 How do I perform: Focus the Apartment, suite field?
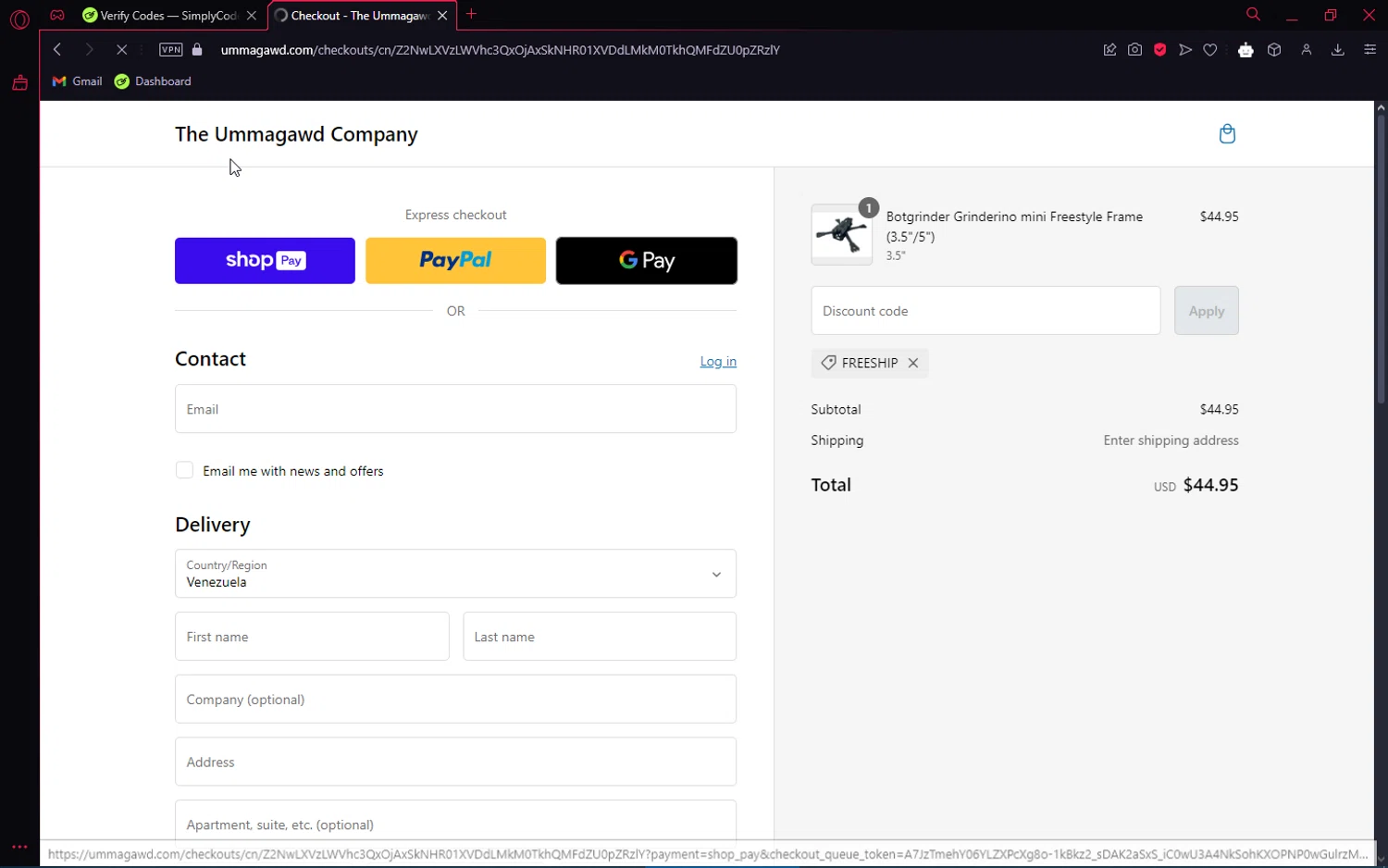coord(455,822)
